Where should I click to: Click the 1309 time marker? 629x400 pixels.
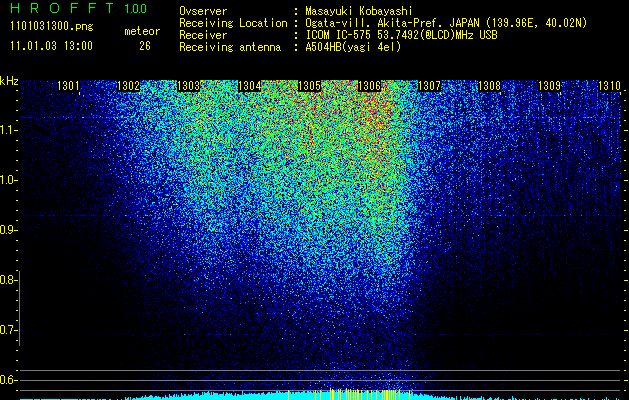549,86
